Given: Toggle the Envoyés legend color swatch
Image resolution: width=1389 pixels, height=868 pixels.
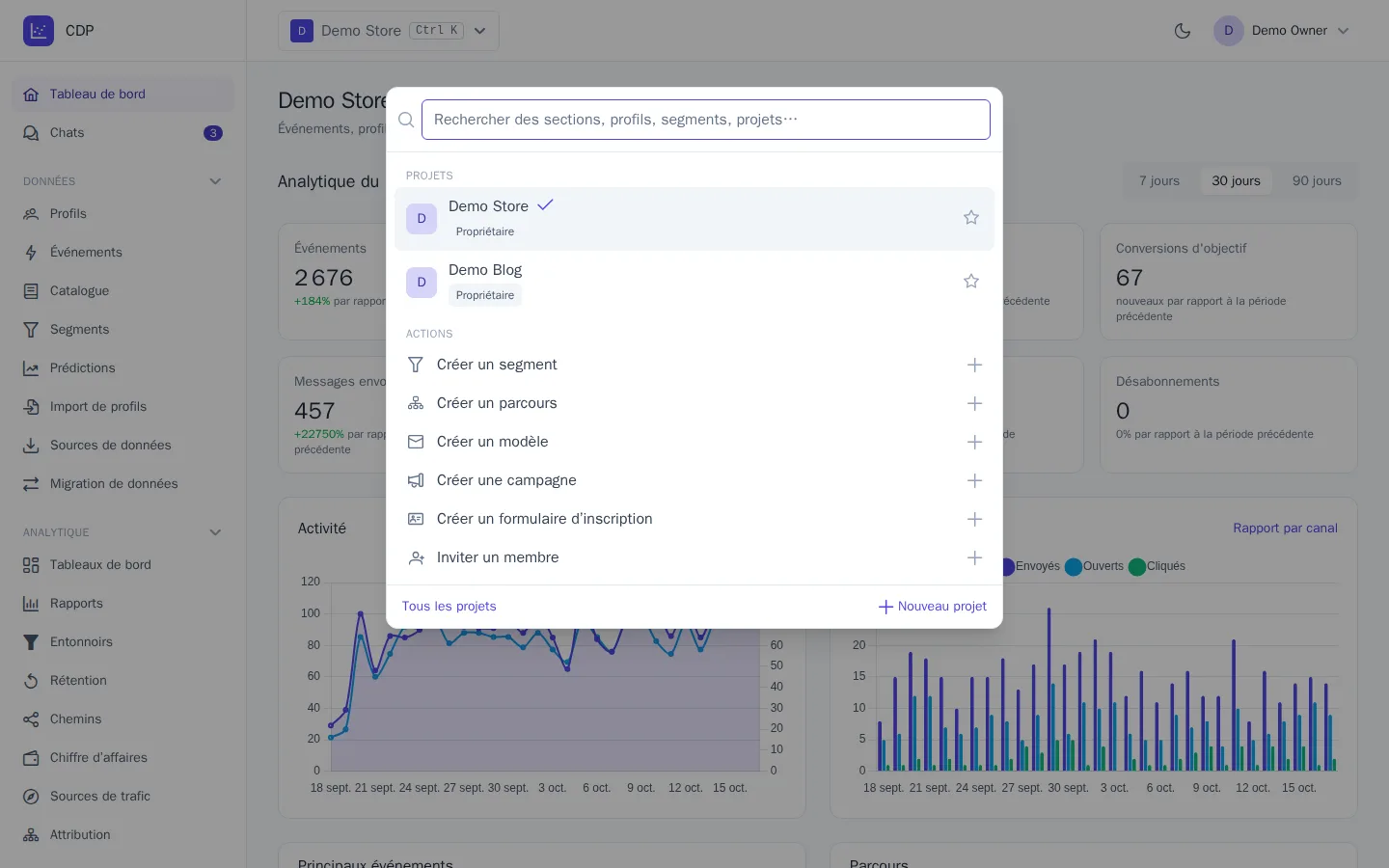Looking at the screenshot, I should click(1007, 567).
